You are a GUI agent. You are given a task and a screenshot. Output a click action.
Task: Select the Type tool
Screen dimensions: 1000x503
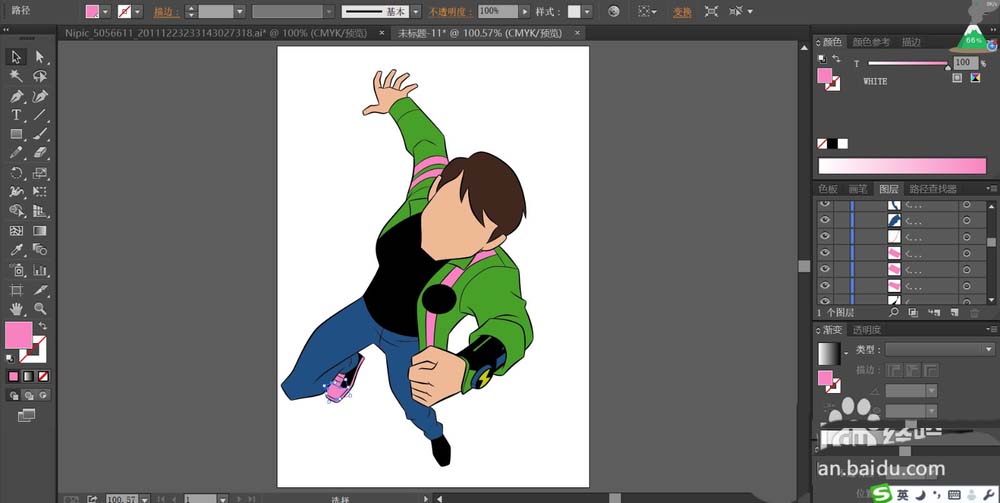[16, 115]
